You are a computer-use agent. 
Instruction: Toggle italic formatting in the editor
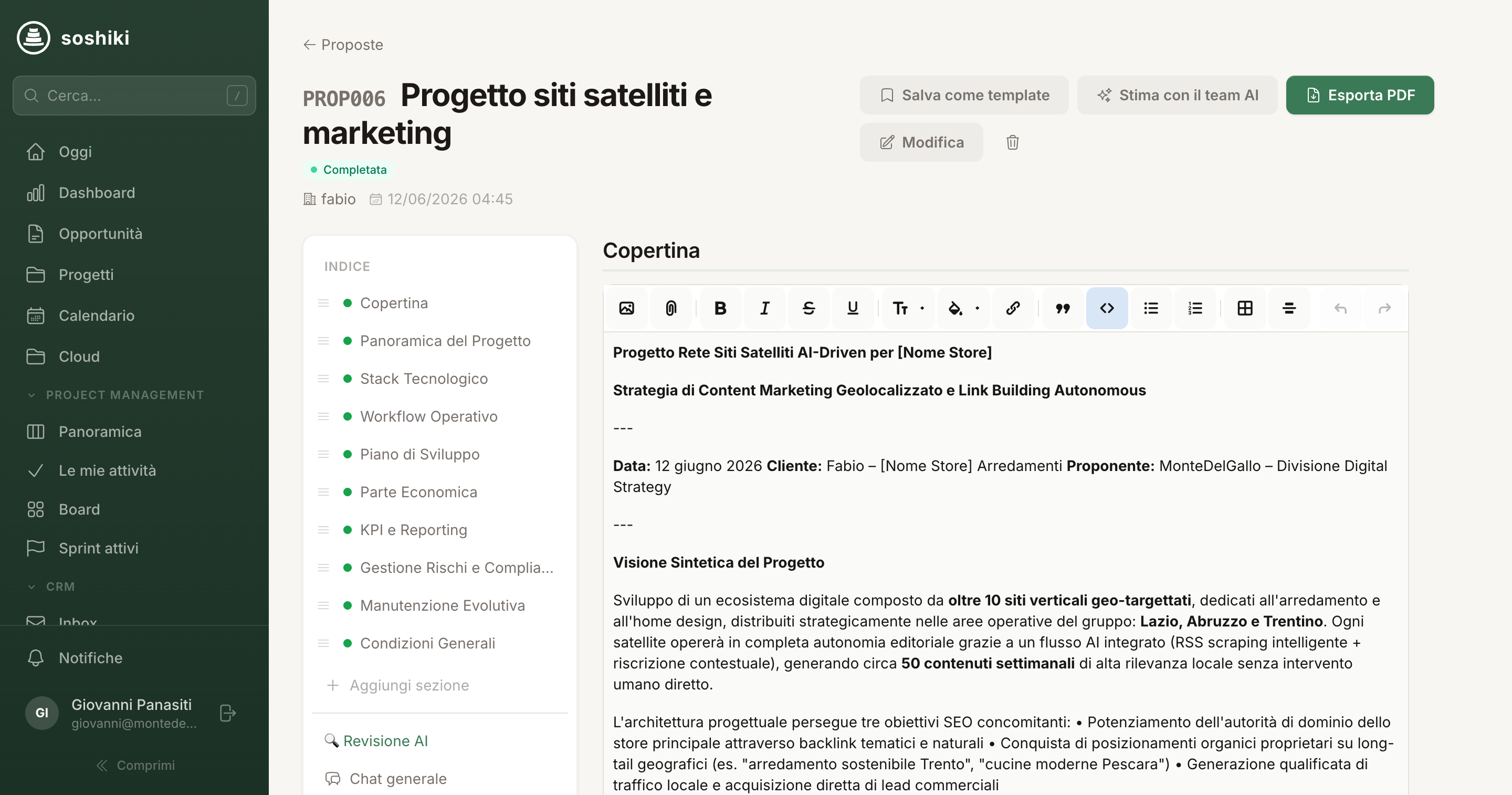point(764,308)
